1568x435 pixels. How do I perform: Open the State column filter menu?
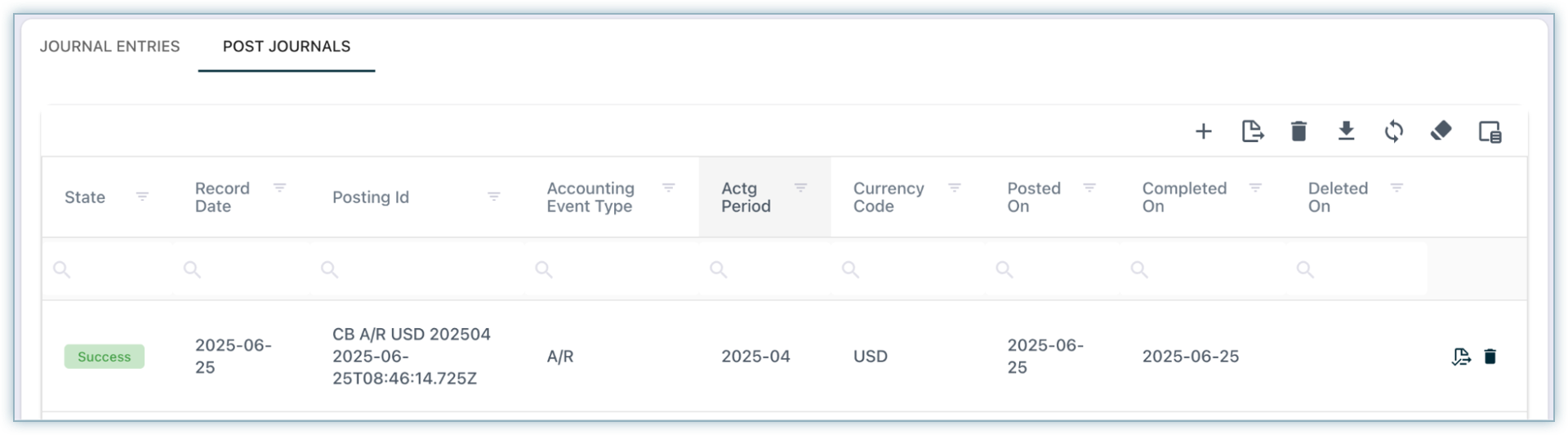(142, 197)
